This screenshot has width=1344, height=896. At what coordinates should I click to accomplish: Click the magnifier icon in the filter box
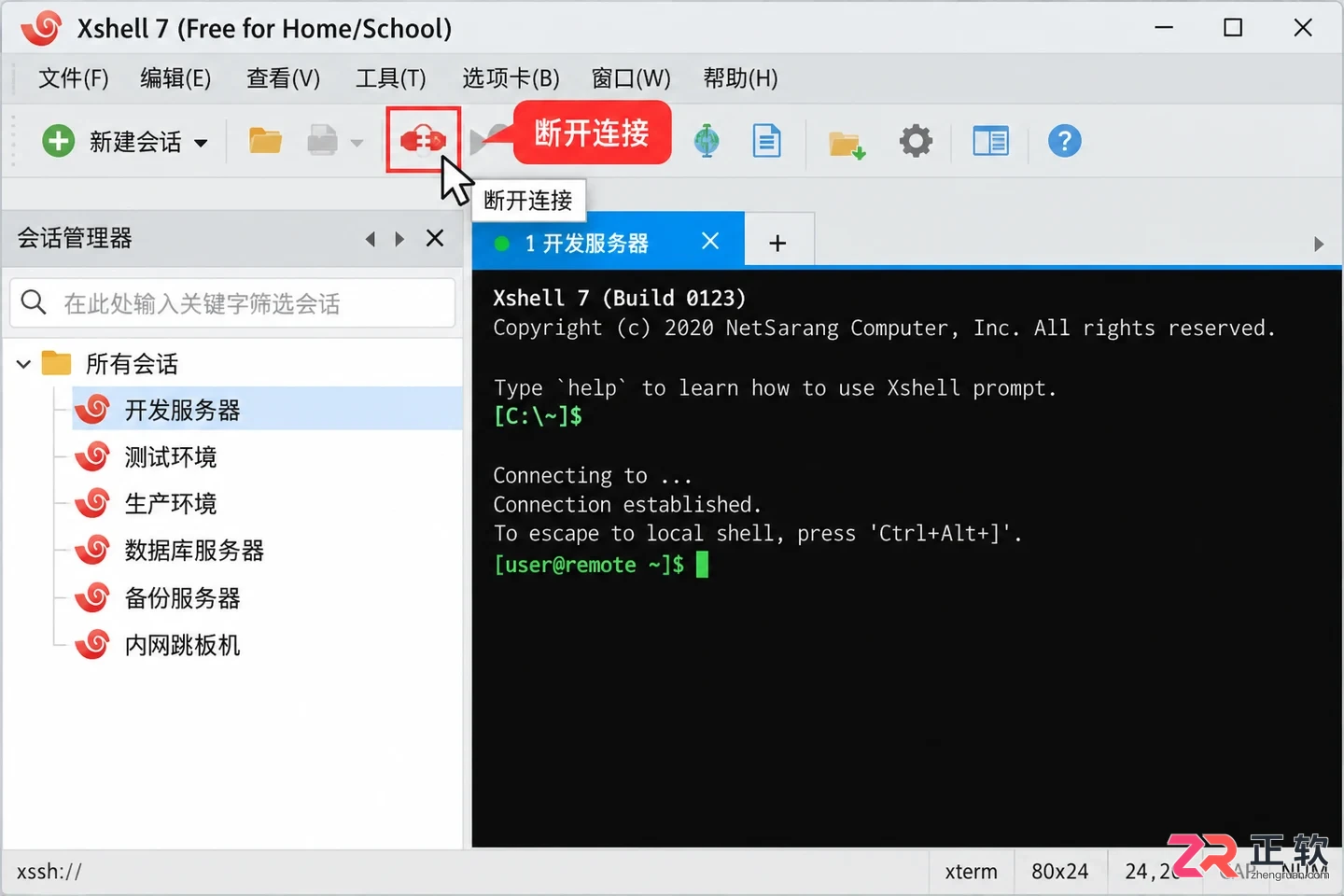pos(34,302)
